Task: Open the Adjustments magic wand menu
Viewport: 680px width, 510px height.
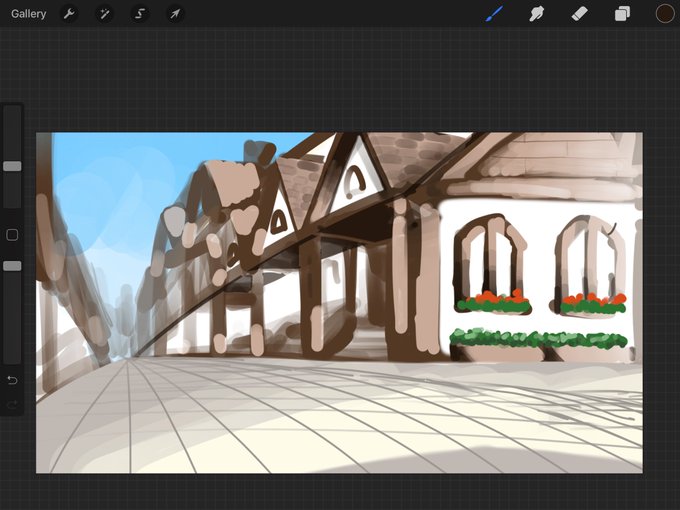Action: coord(105,14)
